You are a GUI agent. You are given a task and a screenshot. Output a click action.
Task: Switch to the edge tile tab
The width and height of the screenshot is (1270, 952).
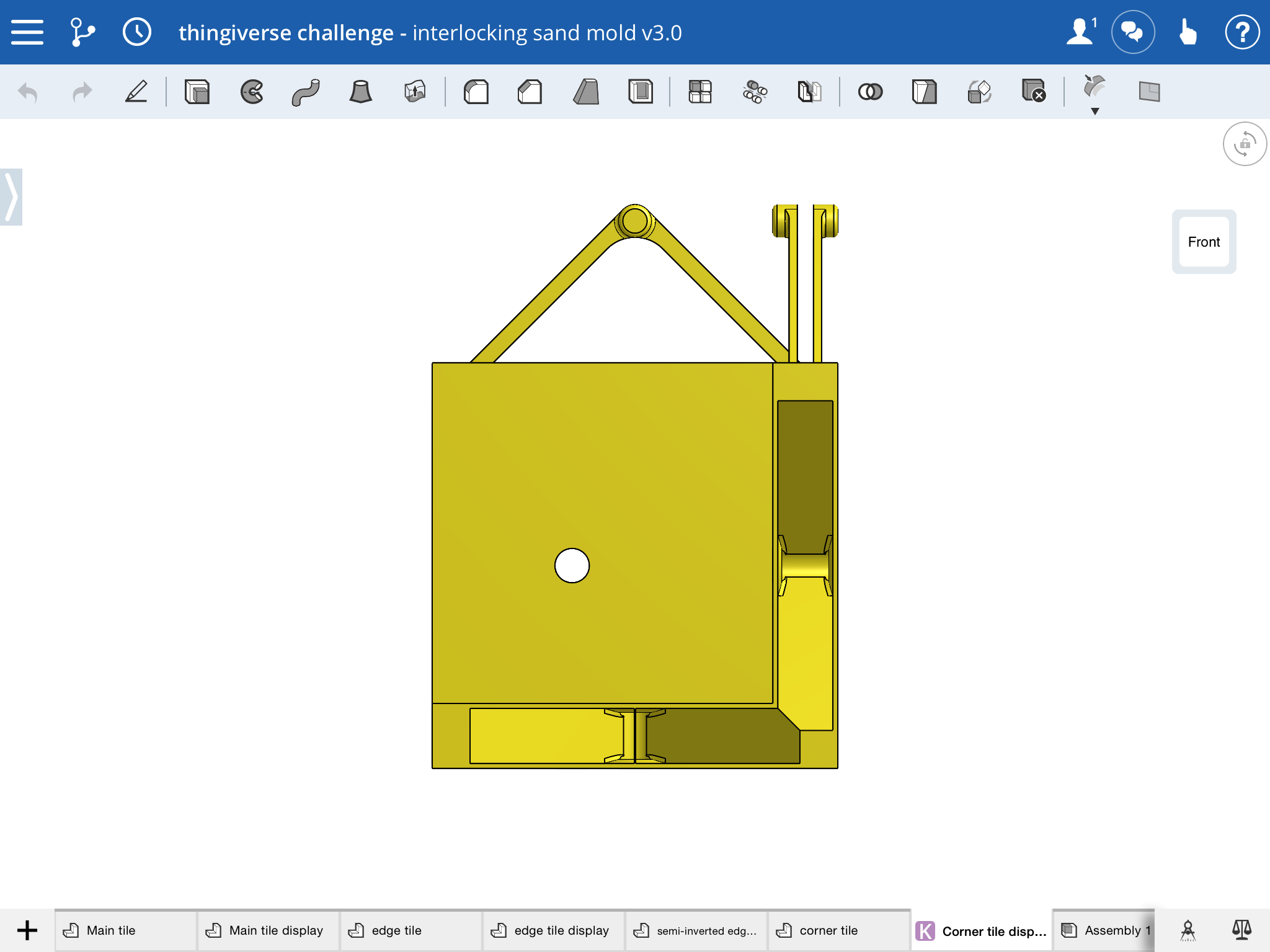coord(411,930)
